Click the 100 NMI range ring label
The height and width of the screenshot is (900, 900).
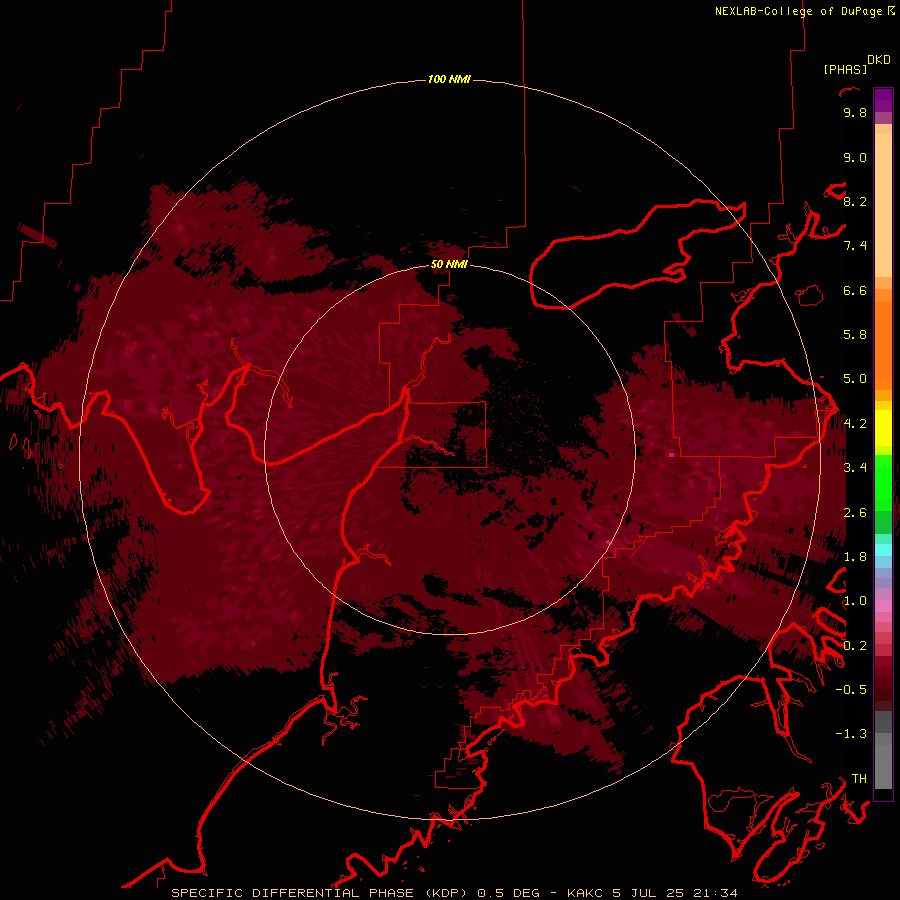(449, 79)
